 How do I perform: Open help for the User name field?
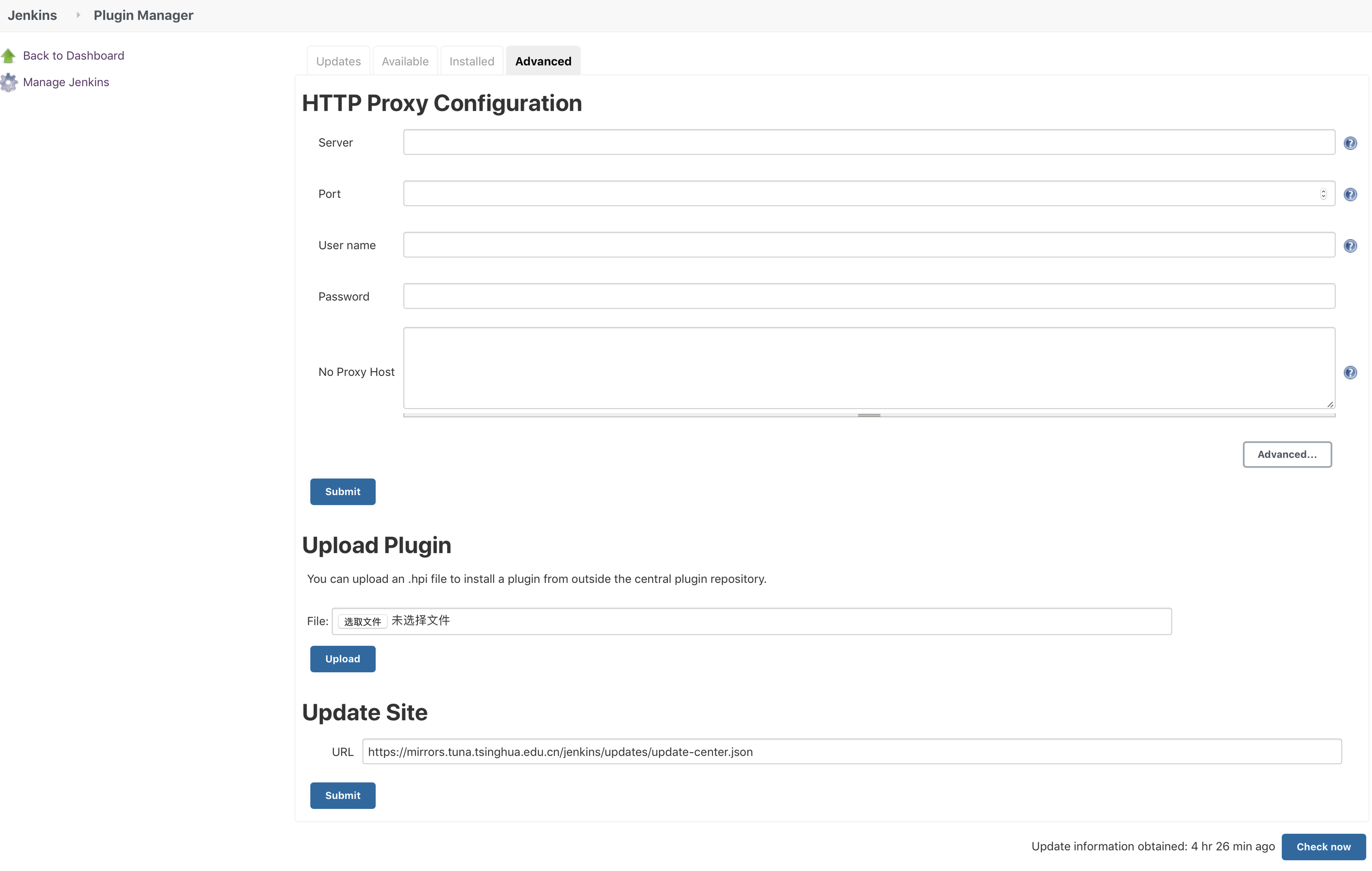pyautogui.click(x=1350, y=246)
